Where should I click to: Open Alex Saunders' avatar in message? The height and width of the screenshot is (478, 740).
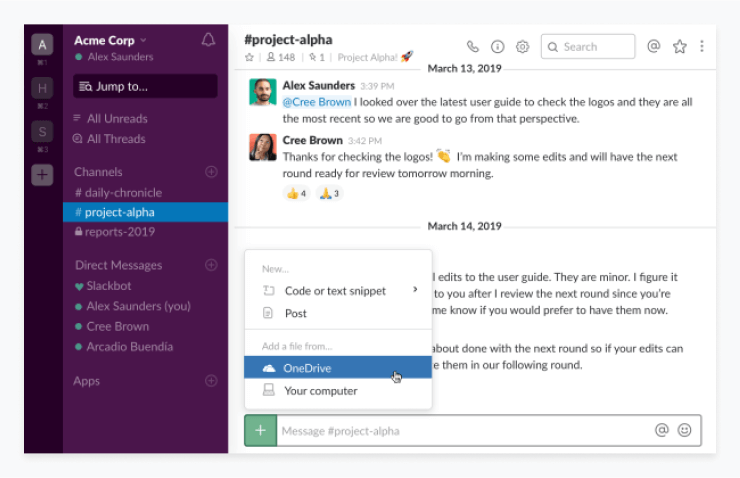tap(263, 92)
